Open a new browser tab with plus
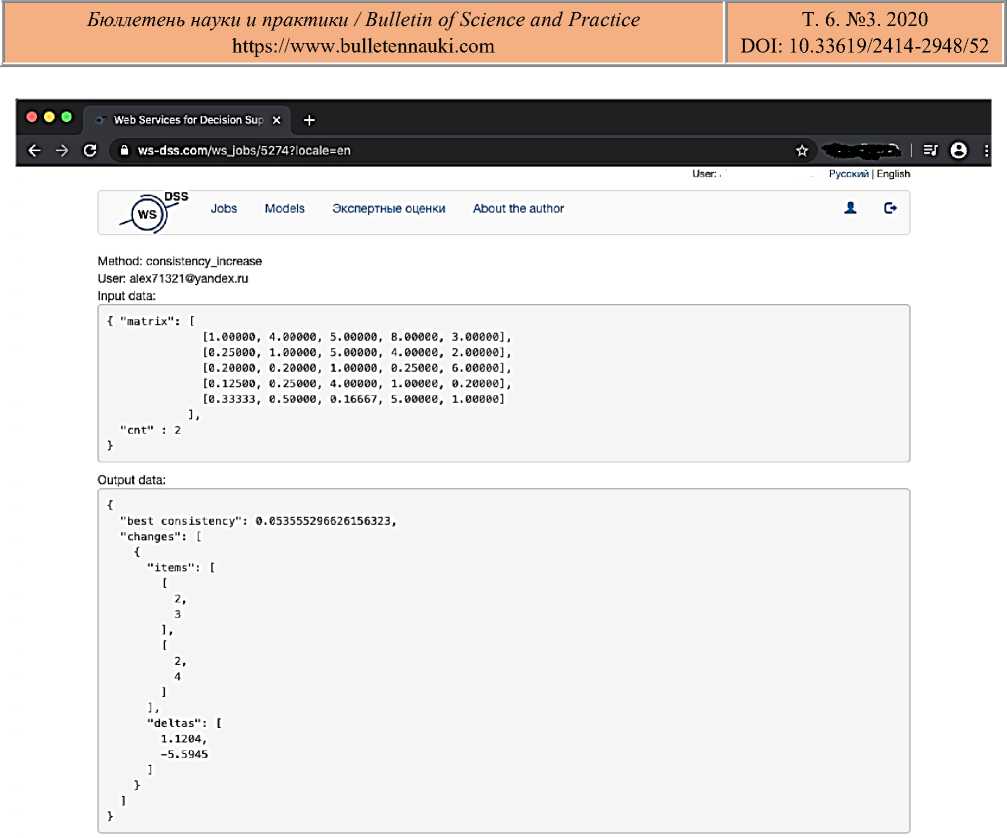Image resolution: width=1007 pixels, height=838 pixels. tap(309, 120)
